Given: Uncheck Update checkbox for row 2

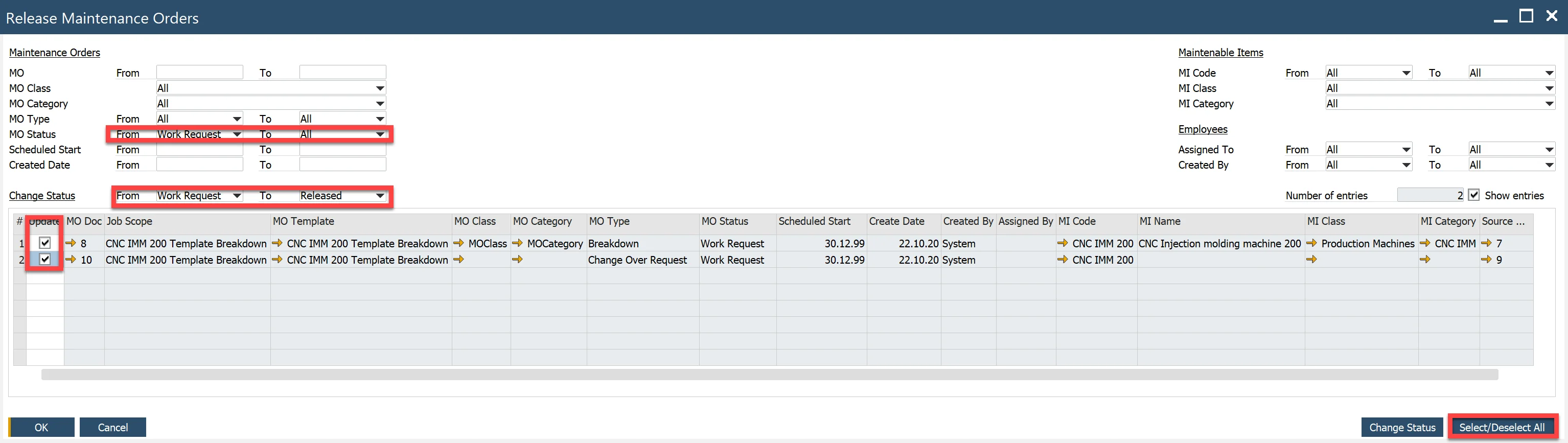Looking at the screenshot, I should 45,259.
